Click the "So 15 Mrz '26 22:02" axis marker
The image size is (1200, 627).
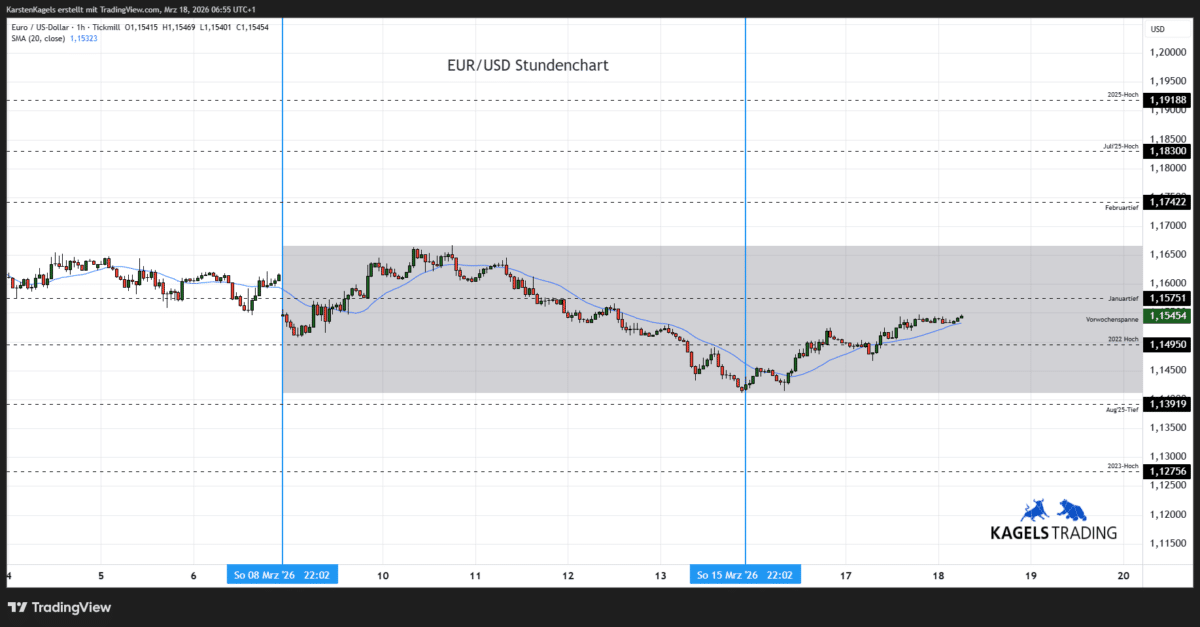pos(744,574)
